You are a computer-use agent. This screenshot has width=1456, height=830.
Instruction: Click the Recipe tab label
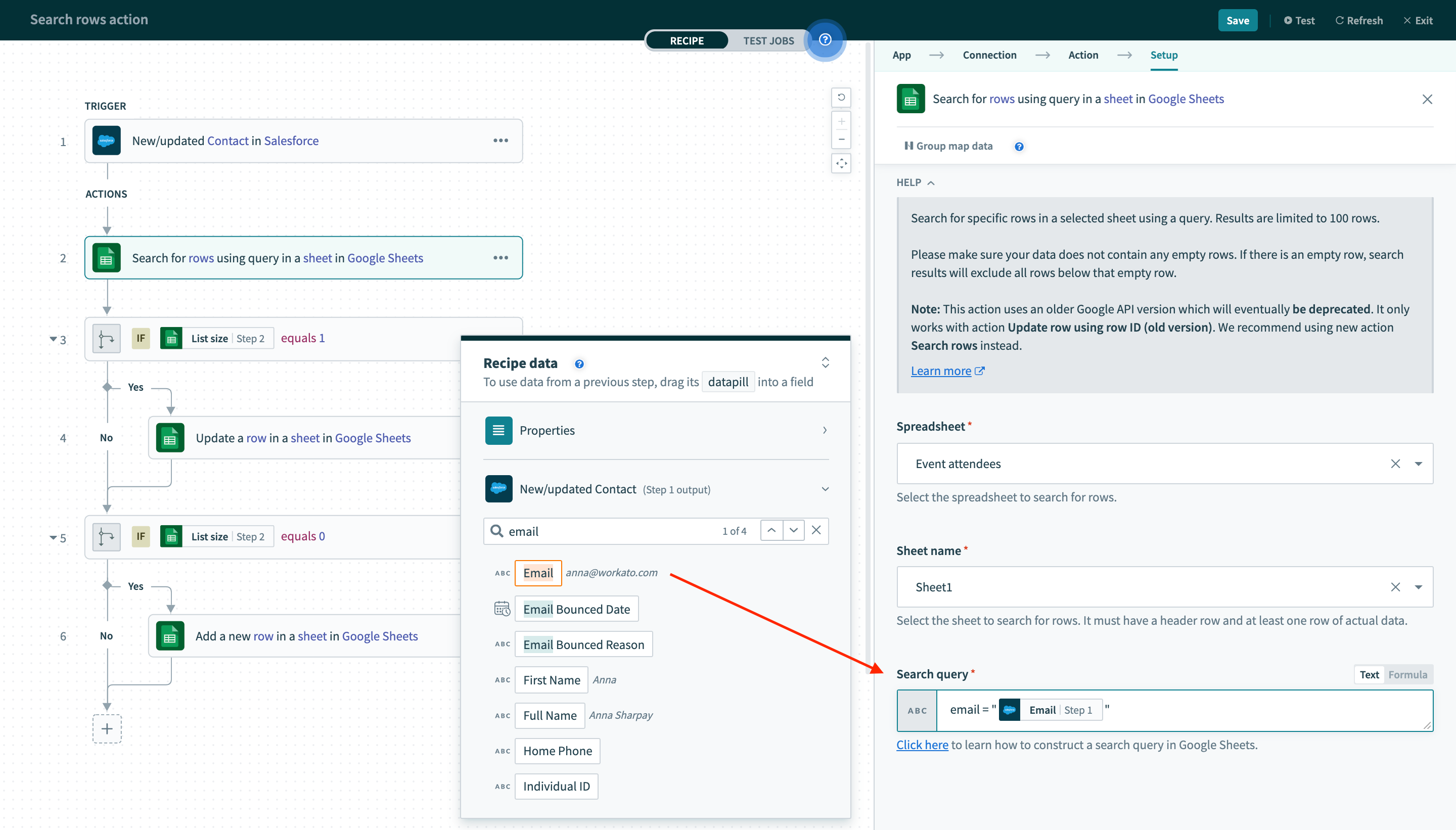click(x=686, y=40)
